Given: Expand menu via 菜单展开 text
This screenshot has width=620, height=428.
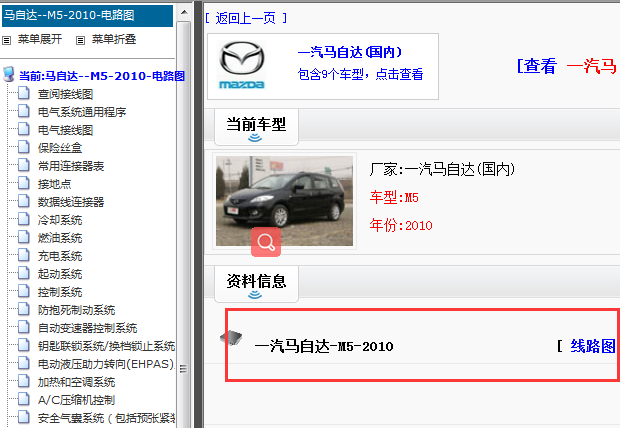Looking at the screenshot, I should [40, 39].
